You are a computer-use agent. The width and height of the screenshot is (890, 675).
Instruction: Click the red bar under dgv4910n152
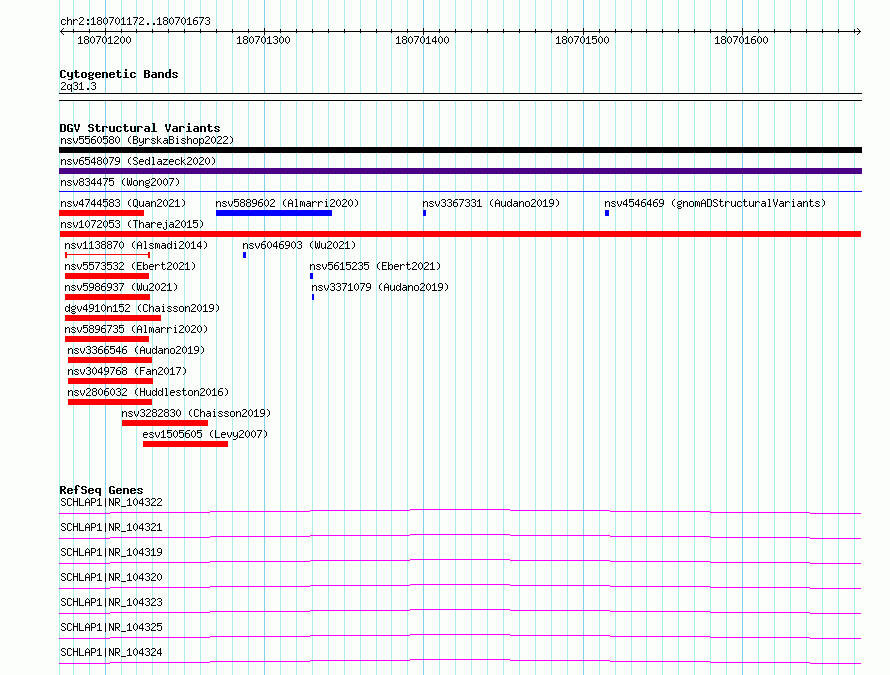tap(113, 318)
